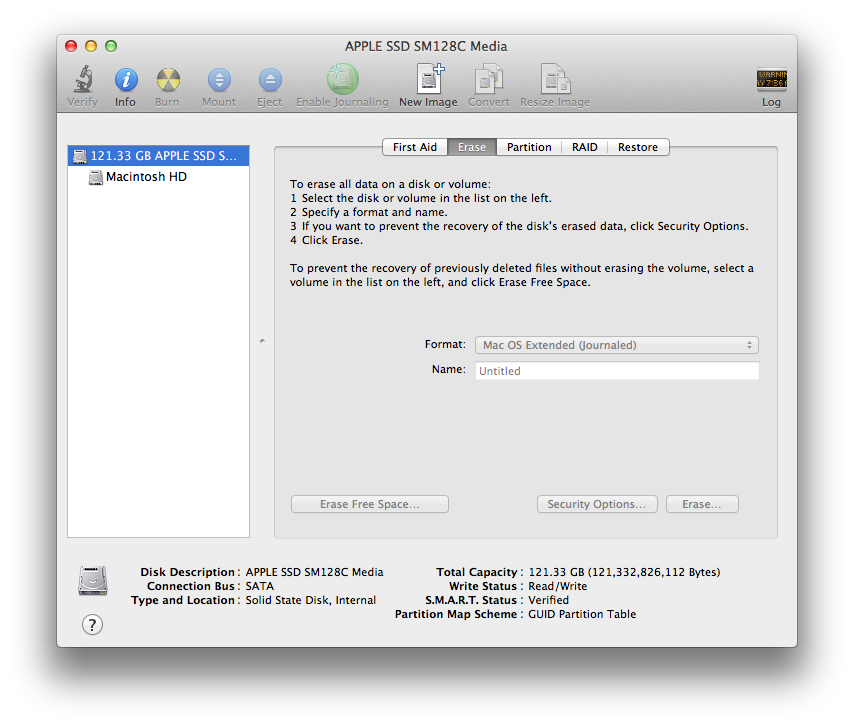This screenshot has height=726, width=854.
Task: Click the Burn disc icon
Action: pos(168,80)
